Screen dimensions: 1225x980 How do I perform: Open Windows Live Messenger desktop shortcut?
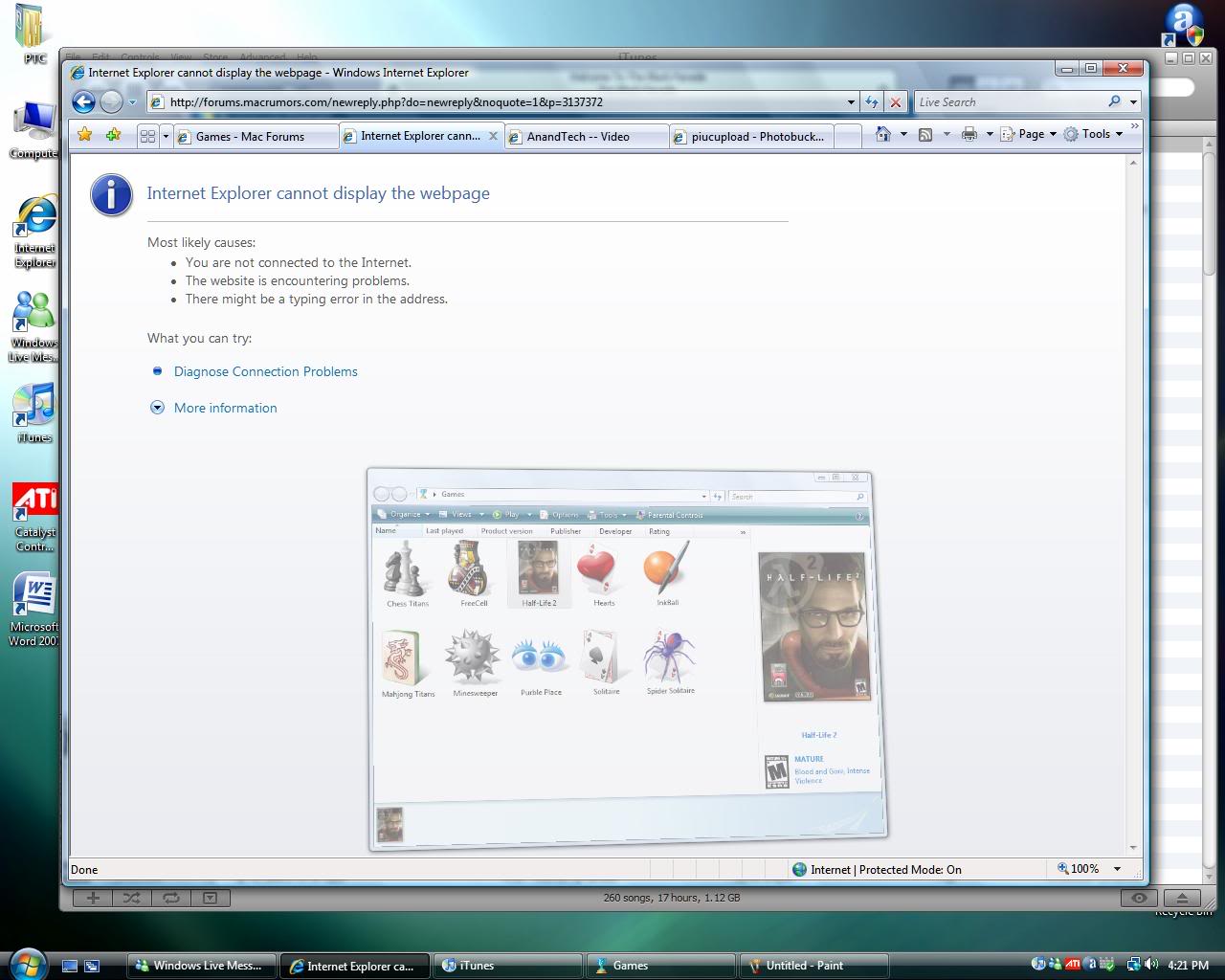[x=34, y=327]
